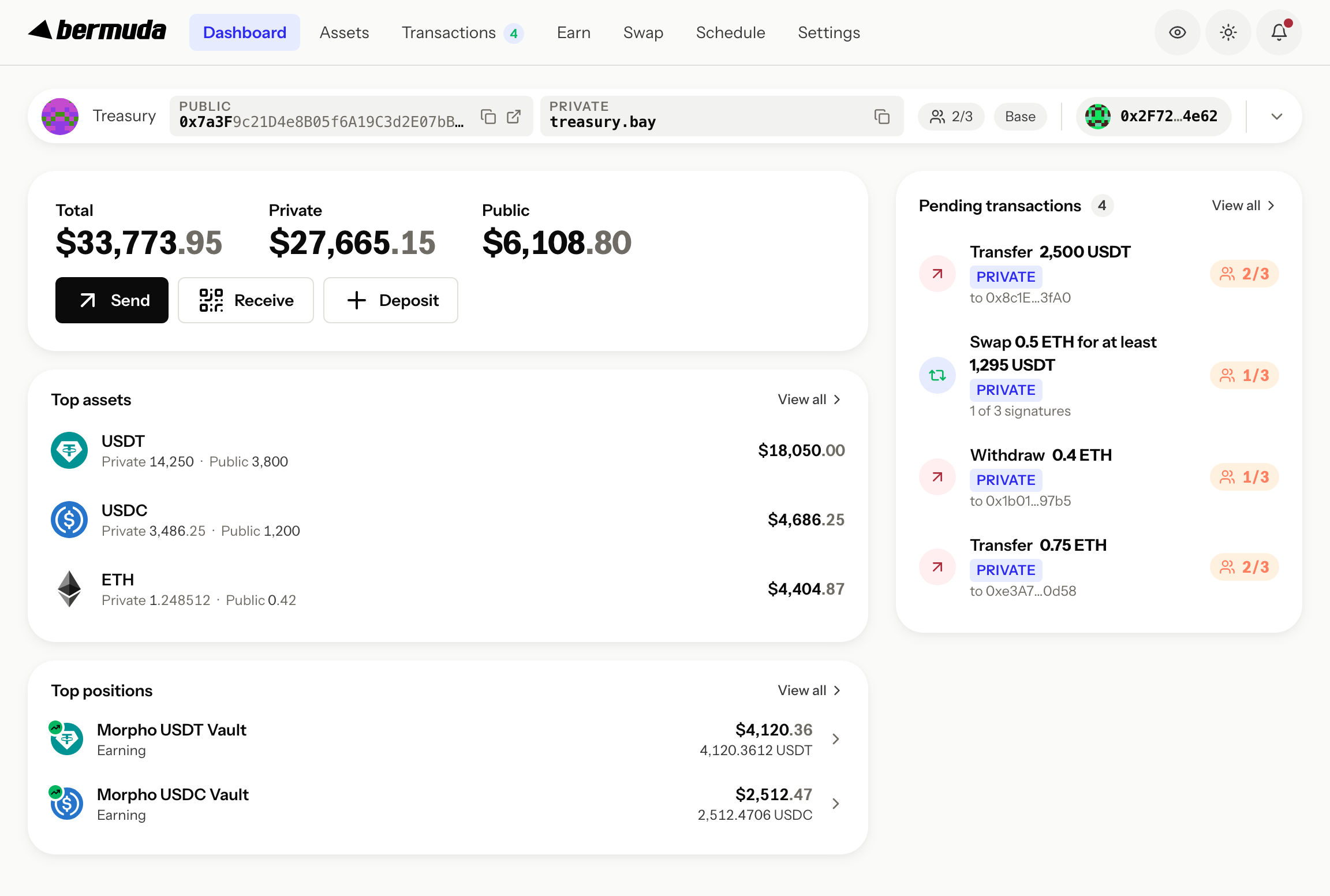The height and width of the screenshot is (896, 1330).
Task: Go to the Schedule tab
Action: click(x=731, y=32)
